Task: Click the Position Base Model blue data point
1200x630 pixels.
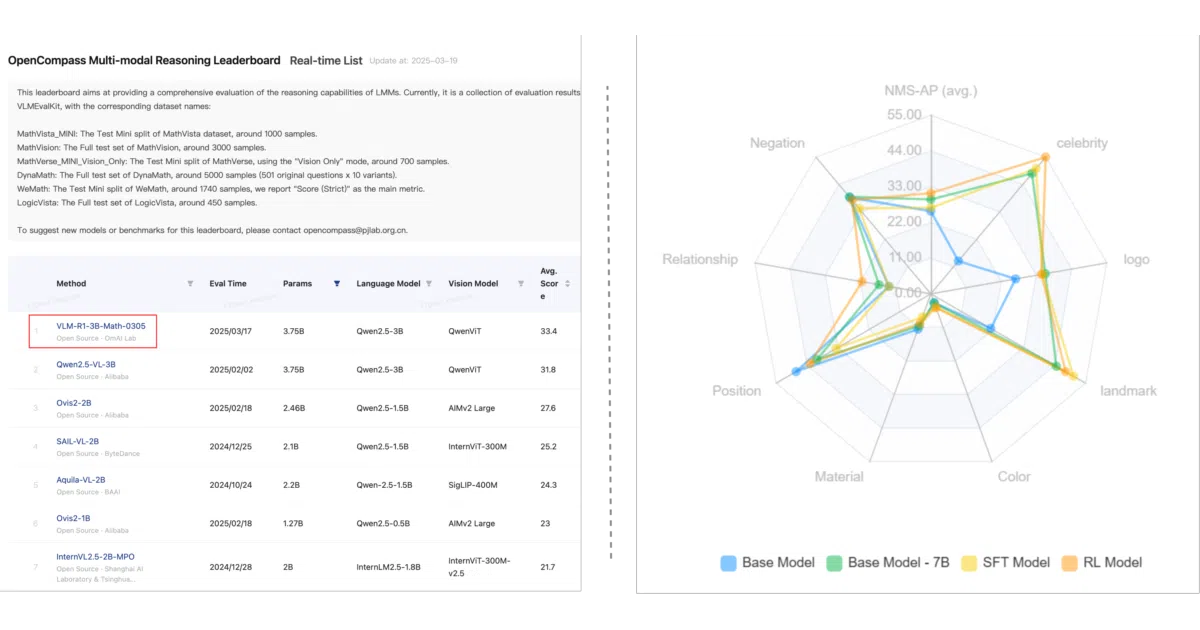Action: click(x=796, y=372)
